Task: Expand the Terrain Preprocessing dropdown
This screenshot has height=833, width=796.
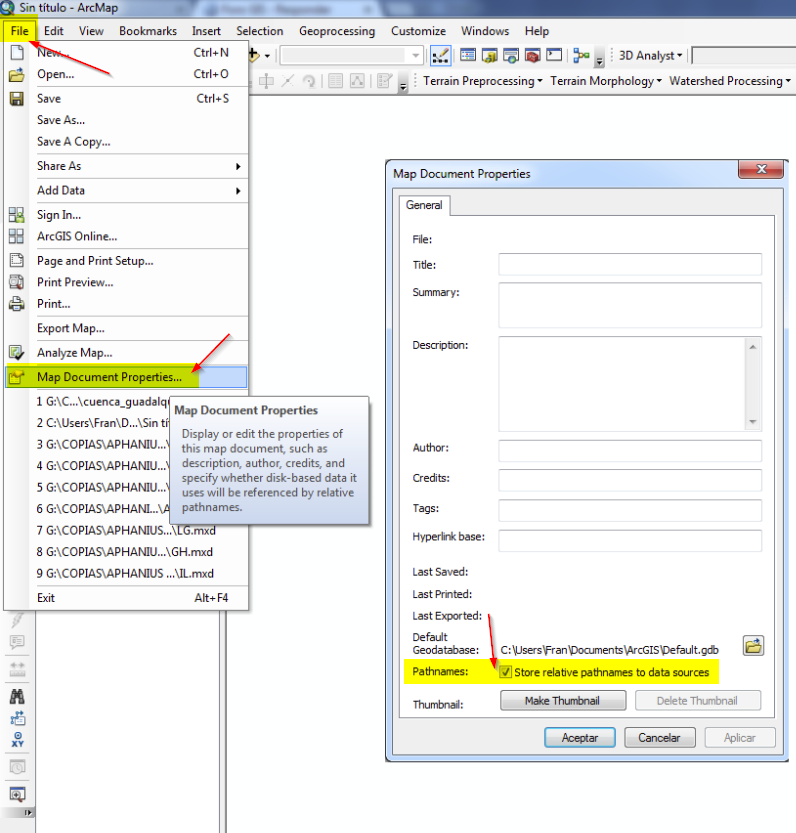Action: click(x=482, y=81)
